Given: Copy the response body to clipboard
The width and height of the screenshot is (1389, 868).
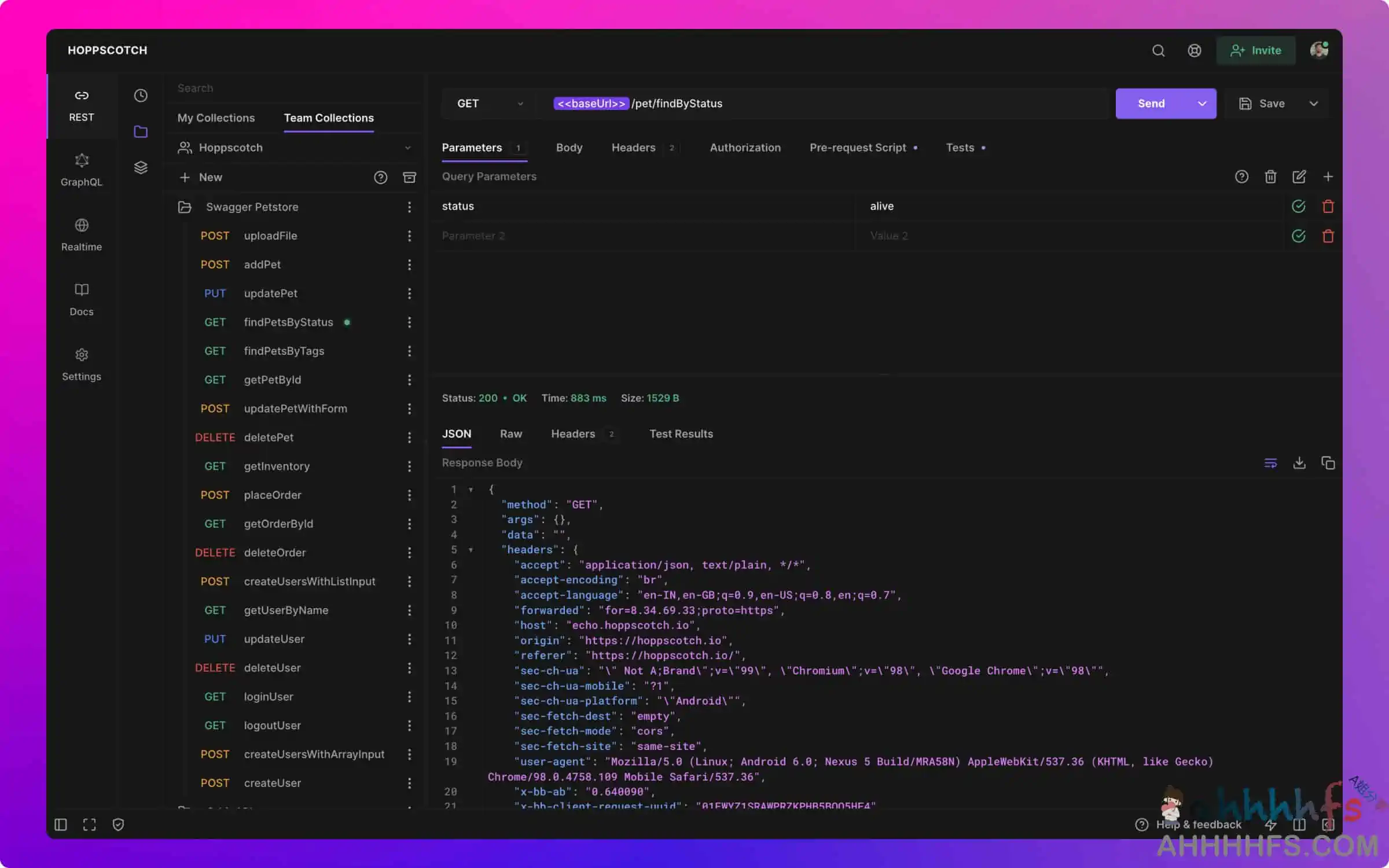Looking at the screenshot, I should point(1328,463).
